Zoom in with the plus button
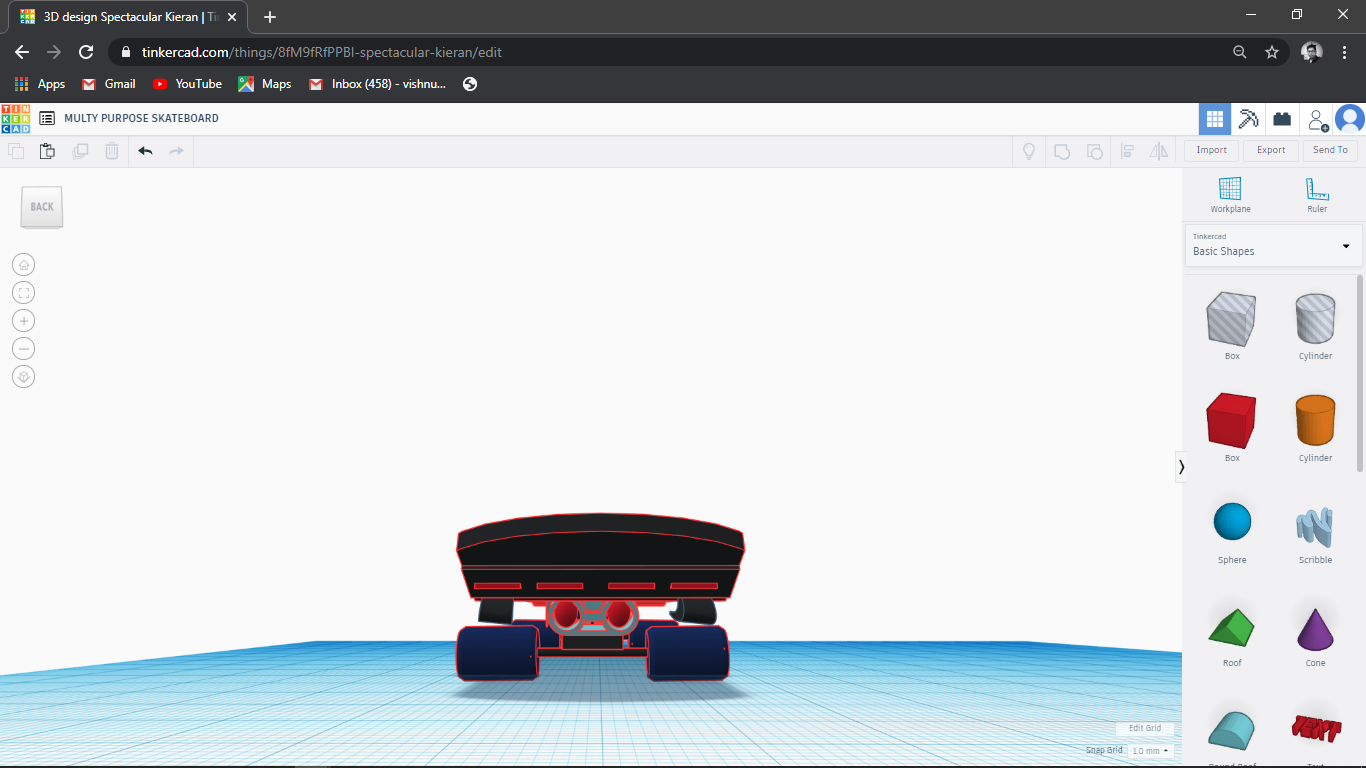1366x768 pixels. [24, 321]
